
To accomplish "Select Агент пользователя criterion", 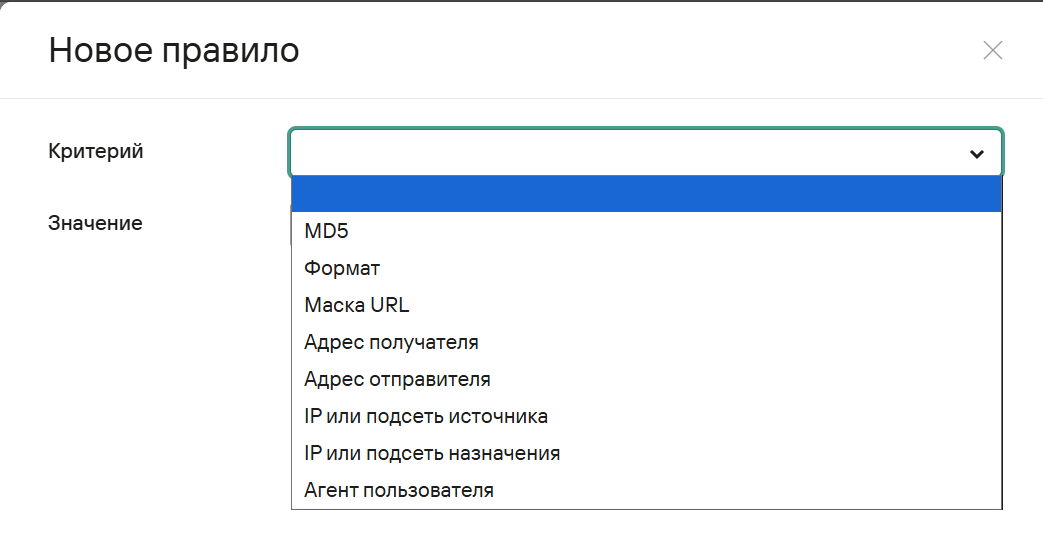I will pos(399,490).
